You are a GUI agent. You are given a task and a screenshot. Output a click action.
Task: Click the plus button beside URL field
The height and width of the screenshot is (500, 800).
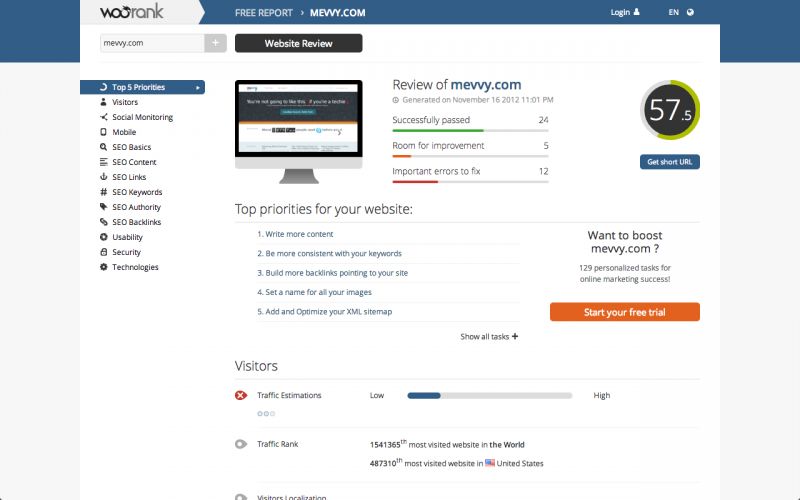[215, 43]
